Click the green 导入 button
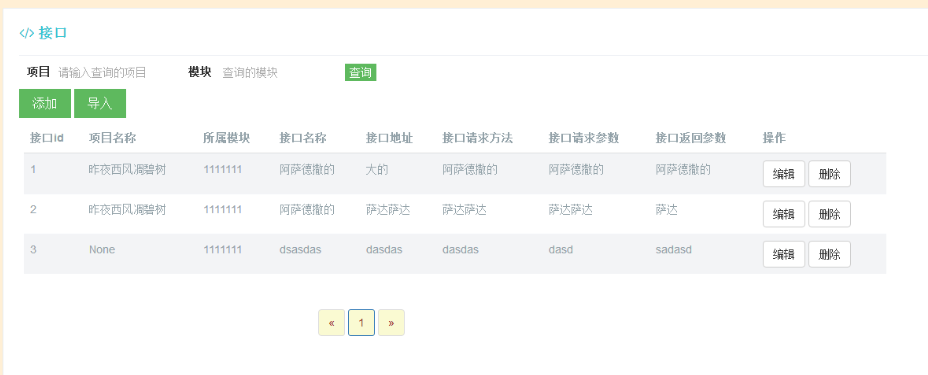Viewport: 928px width, 375px height. 100,104
